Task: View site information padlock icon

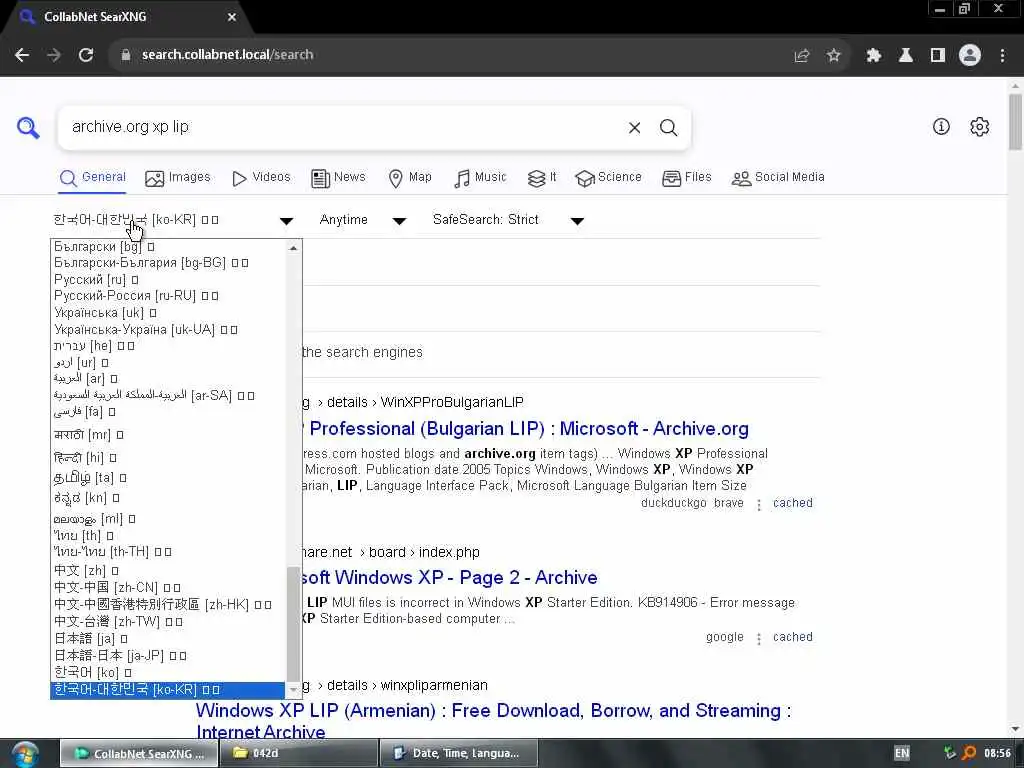Action: 126,55
